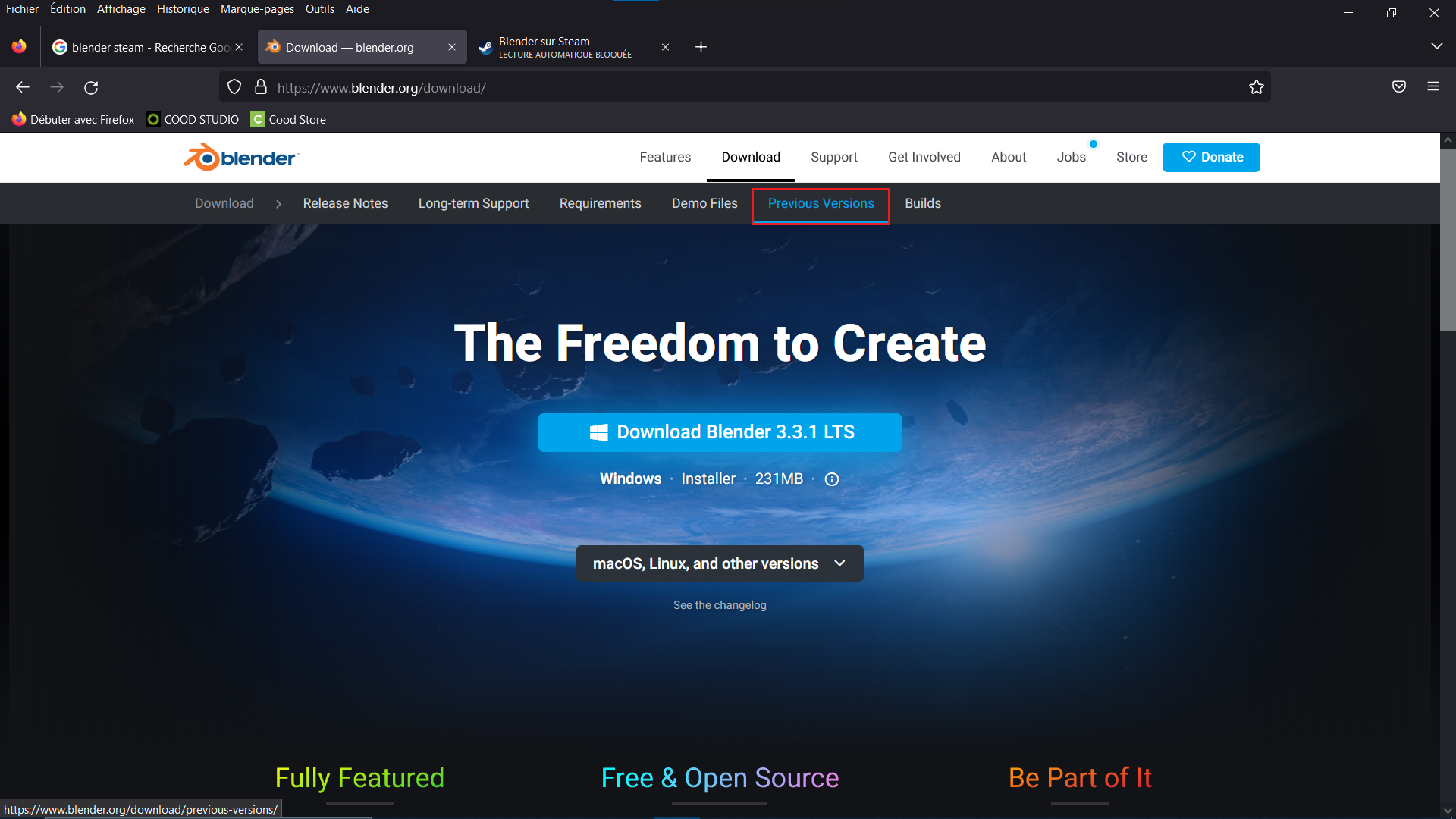Open the list all tabs chevron
The width and height of the screenshot is (1456, 819).
pyautogui.click(x=1436, y=46)
